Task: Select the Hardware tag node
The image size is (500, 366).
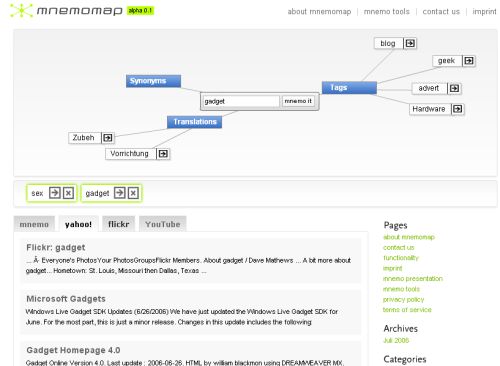Action: [429, 109]
